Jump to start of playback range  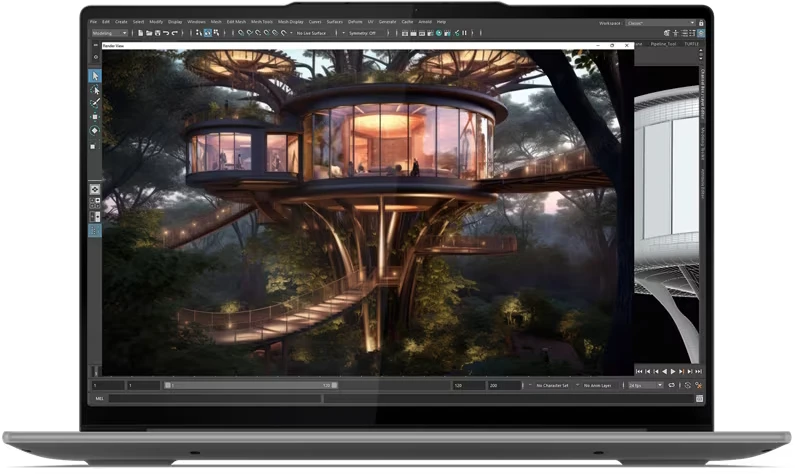640,371
